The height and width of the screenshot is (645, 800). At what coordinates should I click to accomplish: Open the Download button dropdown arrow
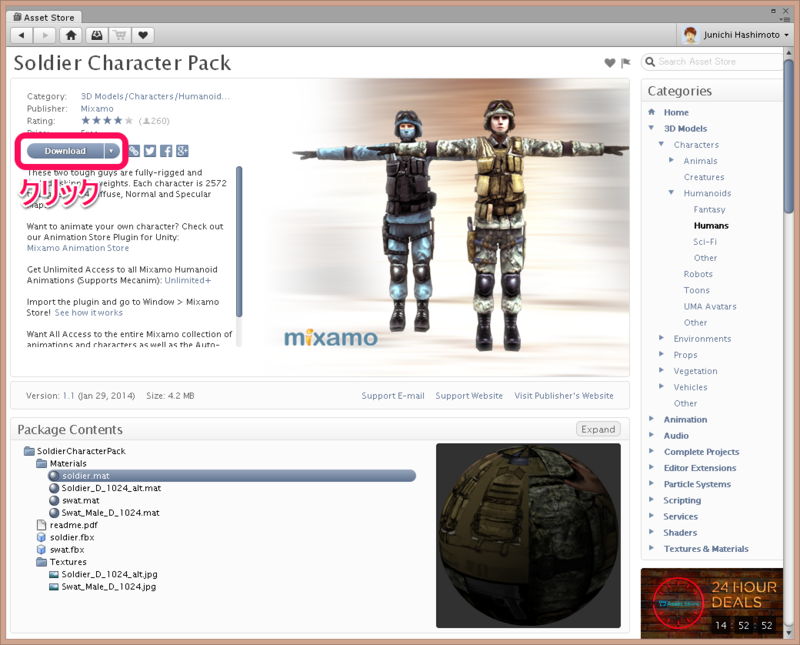click(111, 151)
